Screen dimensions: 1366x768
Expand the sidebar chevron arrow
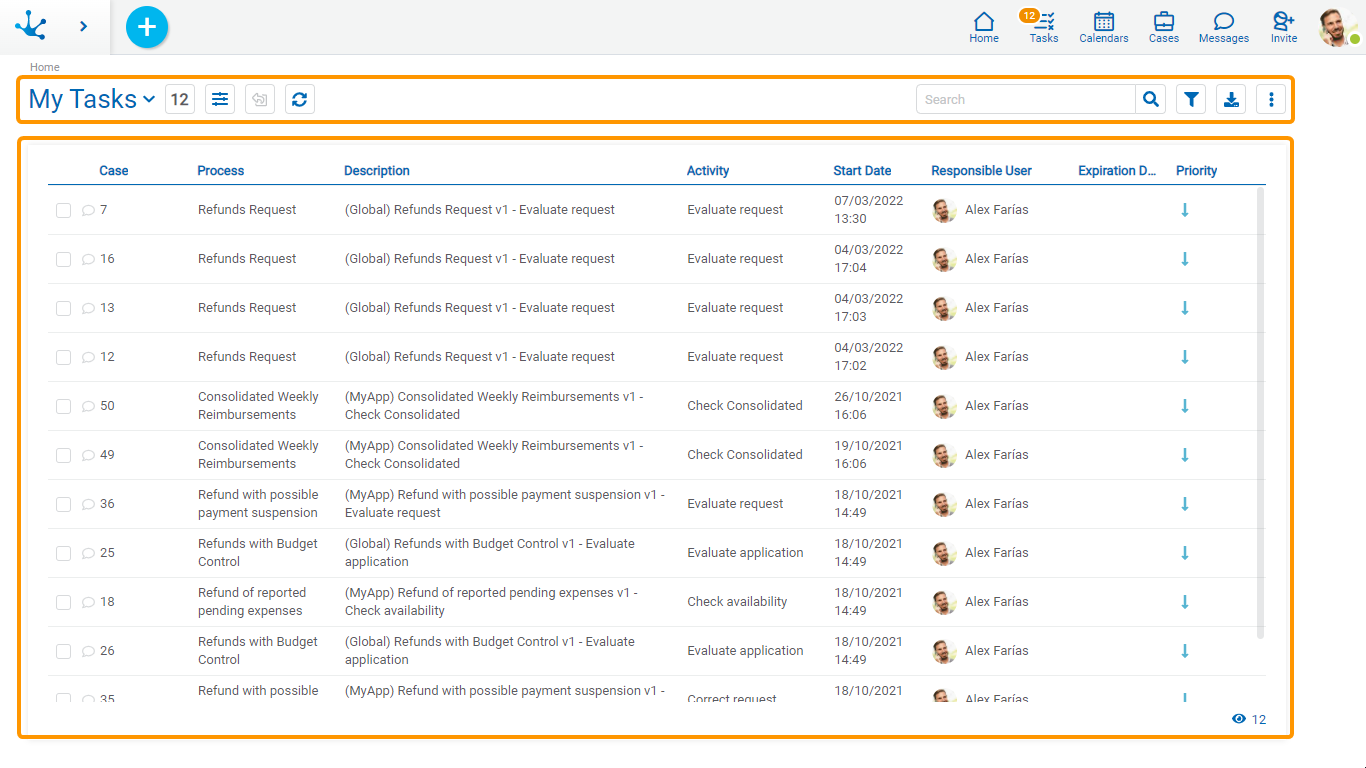pyautogui.click(x=83, y=26)
